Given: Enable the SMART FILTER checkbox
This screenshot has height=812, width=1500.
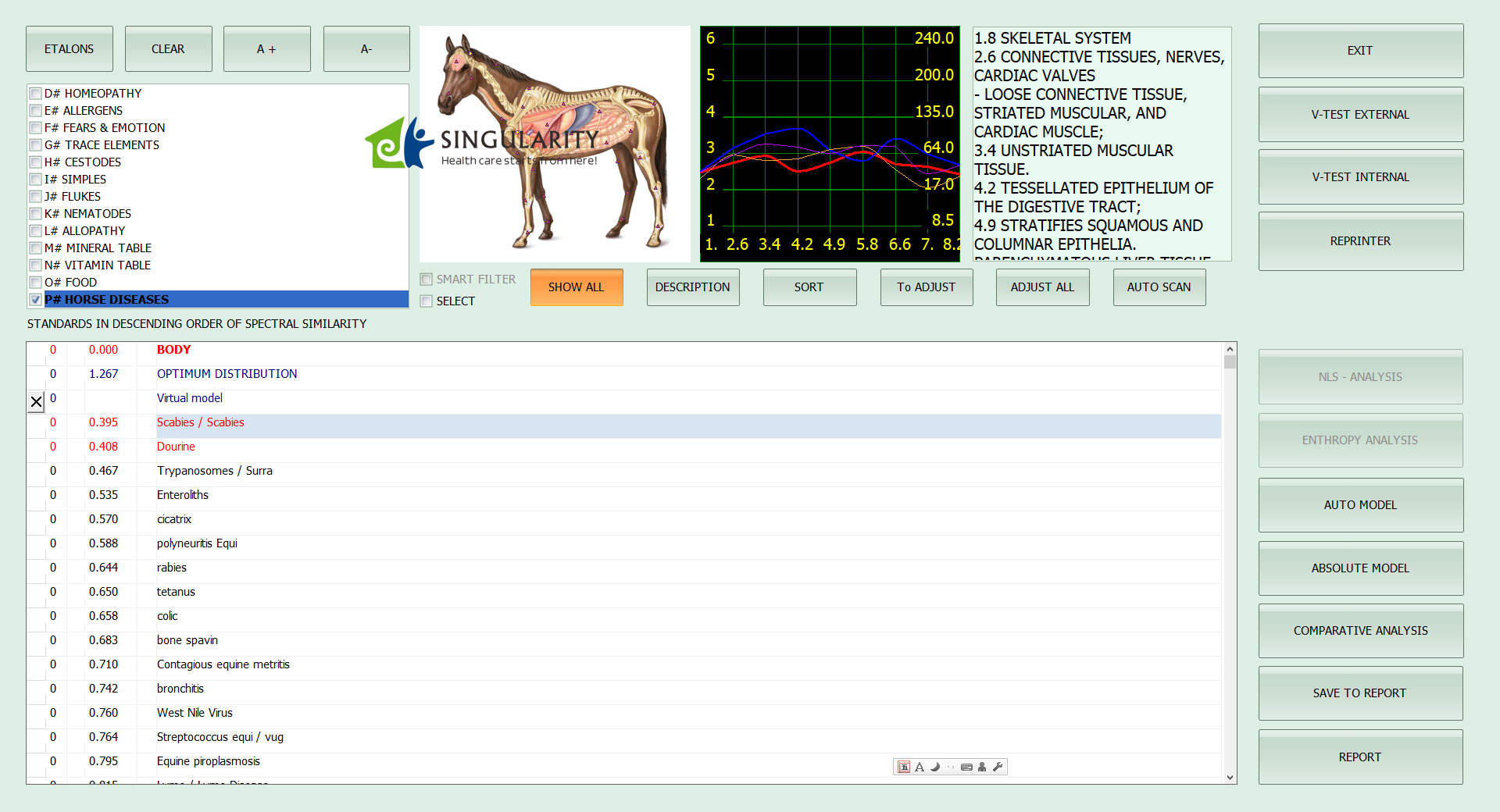Looking at the screenshot, I should coord(427,280).
